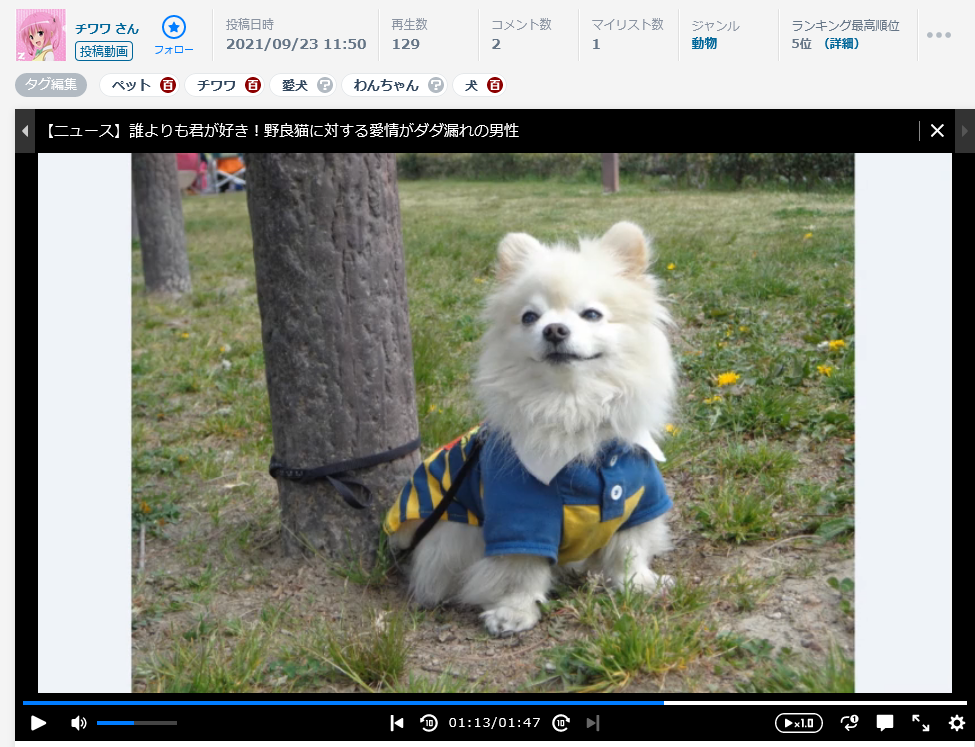The image size is (975, 747).
Task: Adjust the volume slider level
Action: tap(136, 723)
